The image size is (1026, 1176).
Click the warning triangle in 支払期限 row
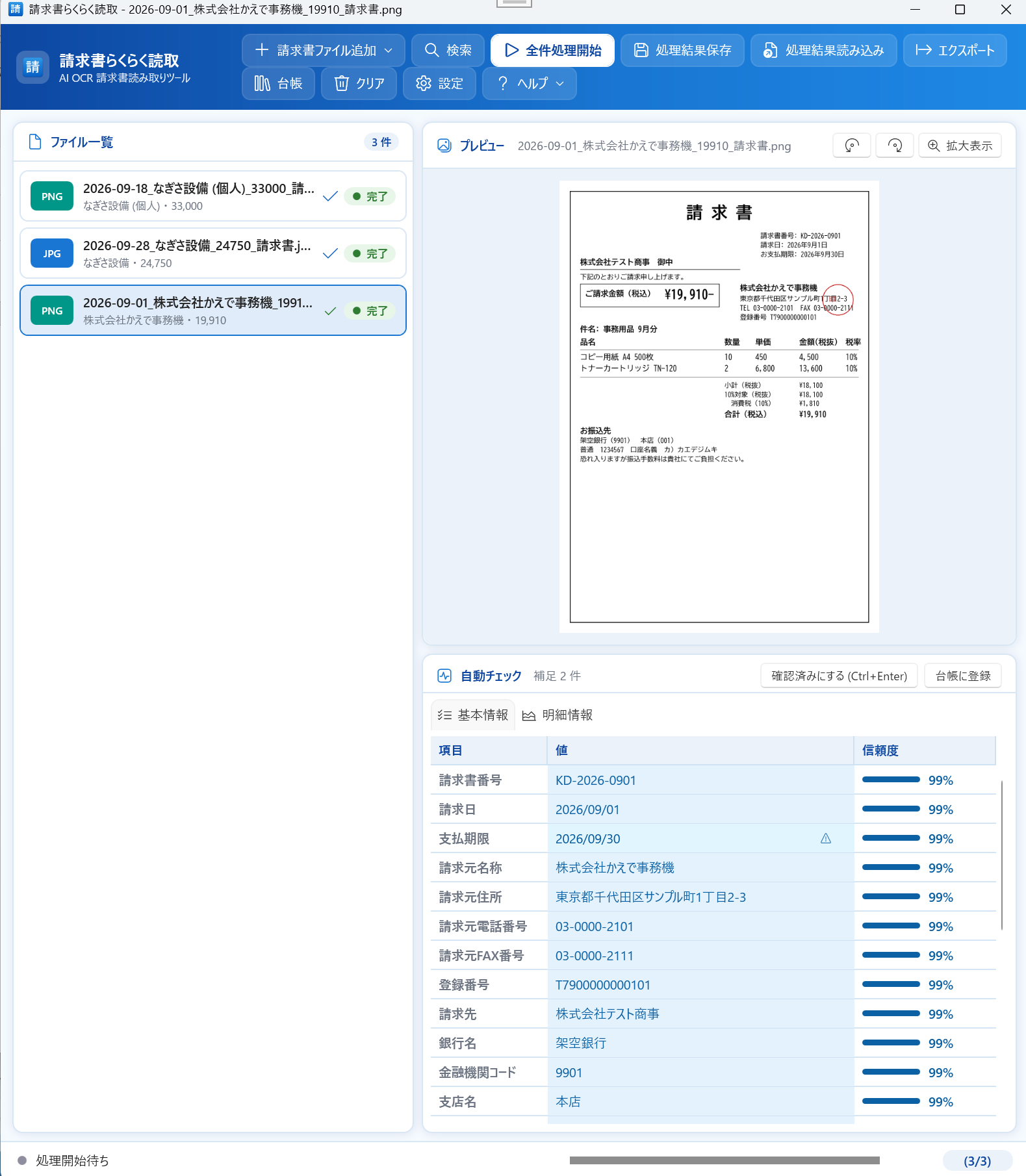826,838
